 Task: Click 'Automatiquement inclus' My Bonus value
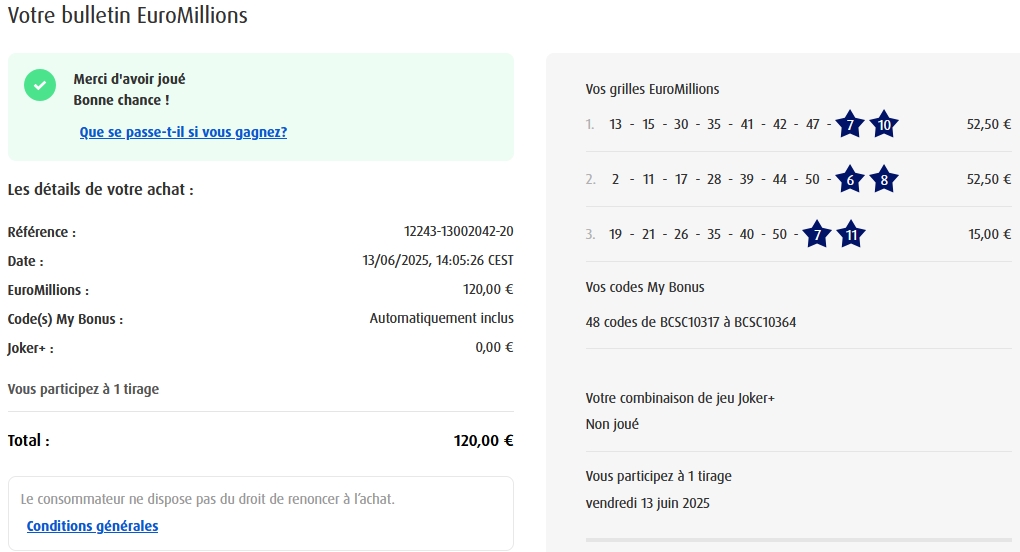[441, 319]
